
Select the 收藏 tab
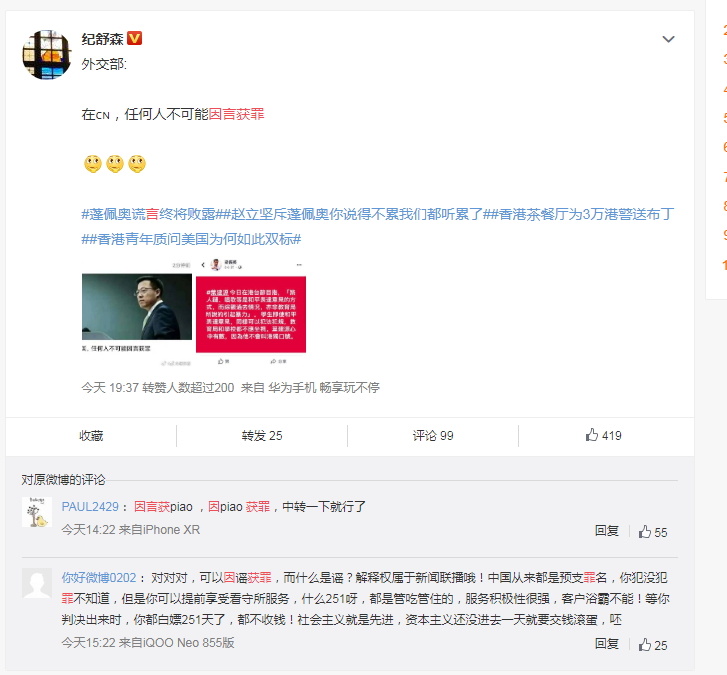(x=91, y=436)
